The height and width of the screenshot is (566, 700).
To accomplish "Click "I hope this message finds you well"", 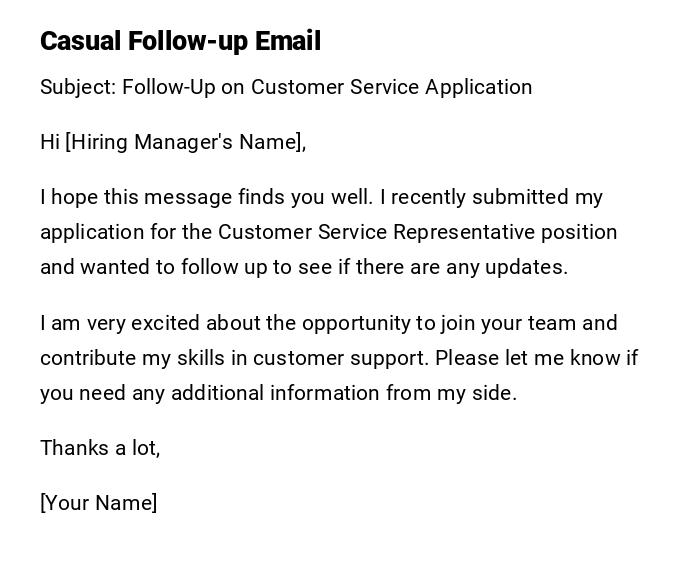I will tap(205, 197).
